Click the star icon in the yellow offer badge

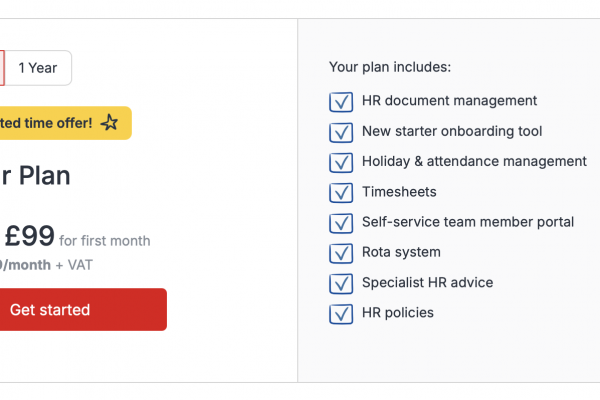click(x=110, y=123)
